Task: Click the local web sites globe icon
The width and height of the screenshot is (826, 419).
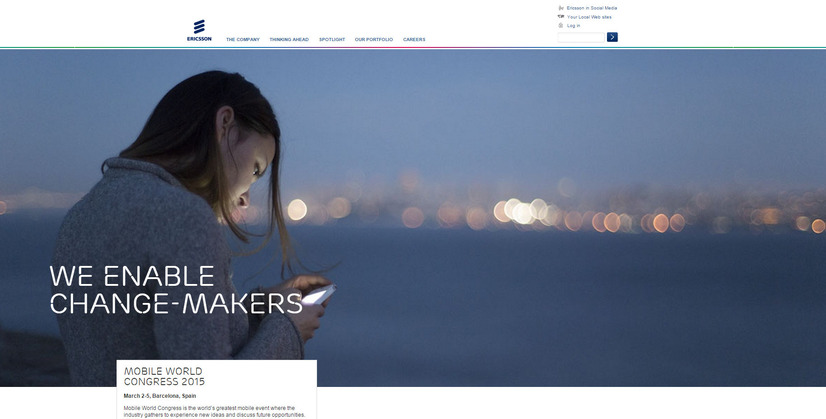Action: [x=561, y=17]
